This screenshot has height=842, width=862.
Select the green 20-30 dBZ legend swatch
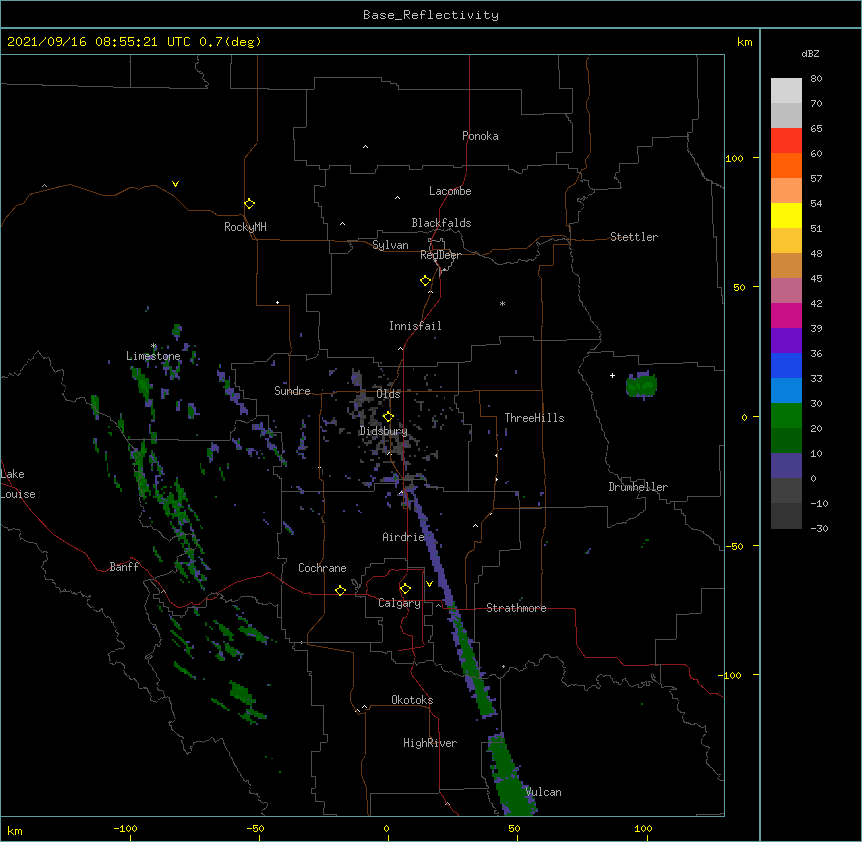786,416
